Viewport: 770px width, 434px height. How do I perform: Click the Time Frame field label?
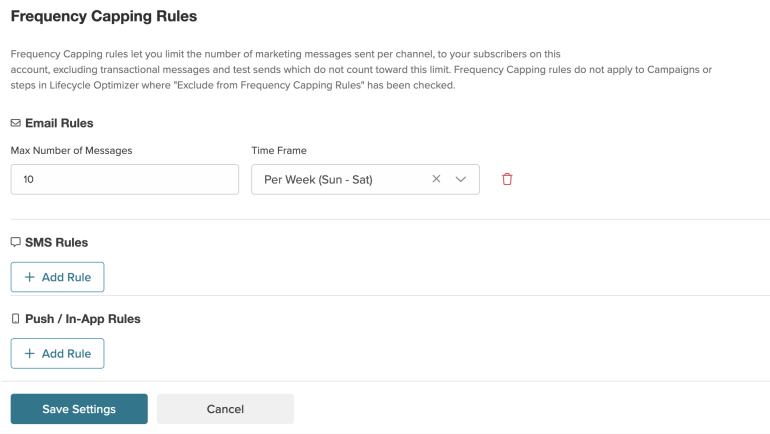(278, 150)
